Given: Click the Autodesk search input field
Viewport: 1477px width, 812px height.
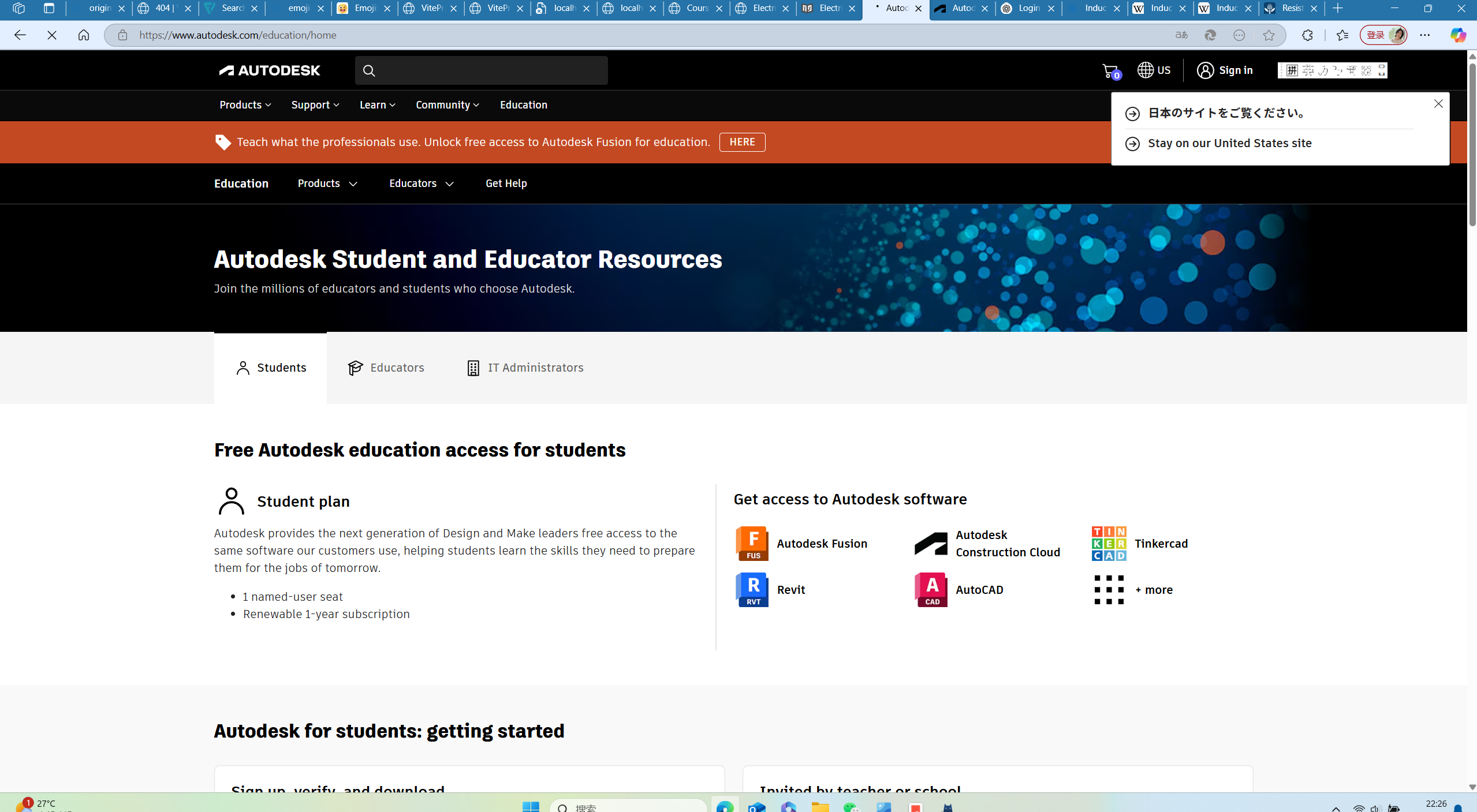Looking at the screenshot, I should 481,70.
